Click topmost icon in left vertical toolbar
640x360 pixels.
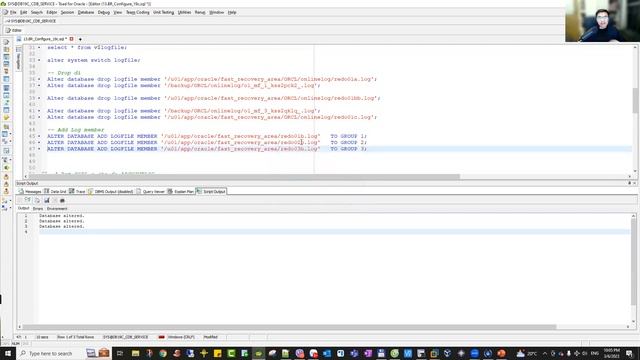pyautogui.click(x=6, y=42)
